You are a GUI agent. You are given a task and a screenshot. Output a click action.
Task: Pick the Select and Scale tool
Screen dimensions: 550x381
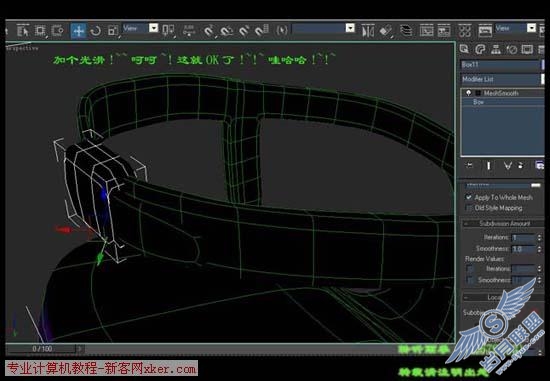[x=113, y=31]
